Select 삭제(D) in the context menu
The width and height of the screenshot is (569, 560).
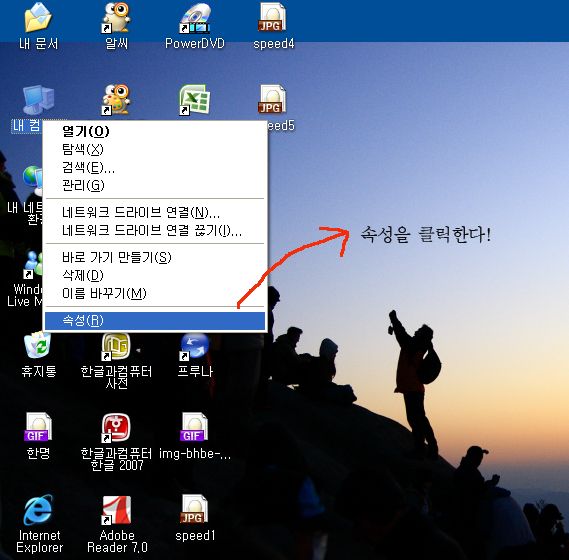pos(155,275)
